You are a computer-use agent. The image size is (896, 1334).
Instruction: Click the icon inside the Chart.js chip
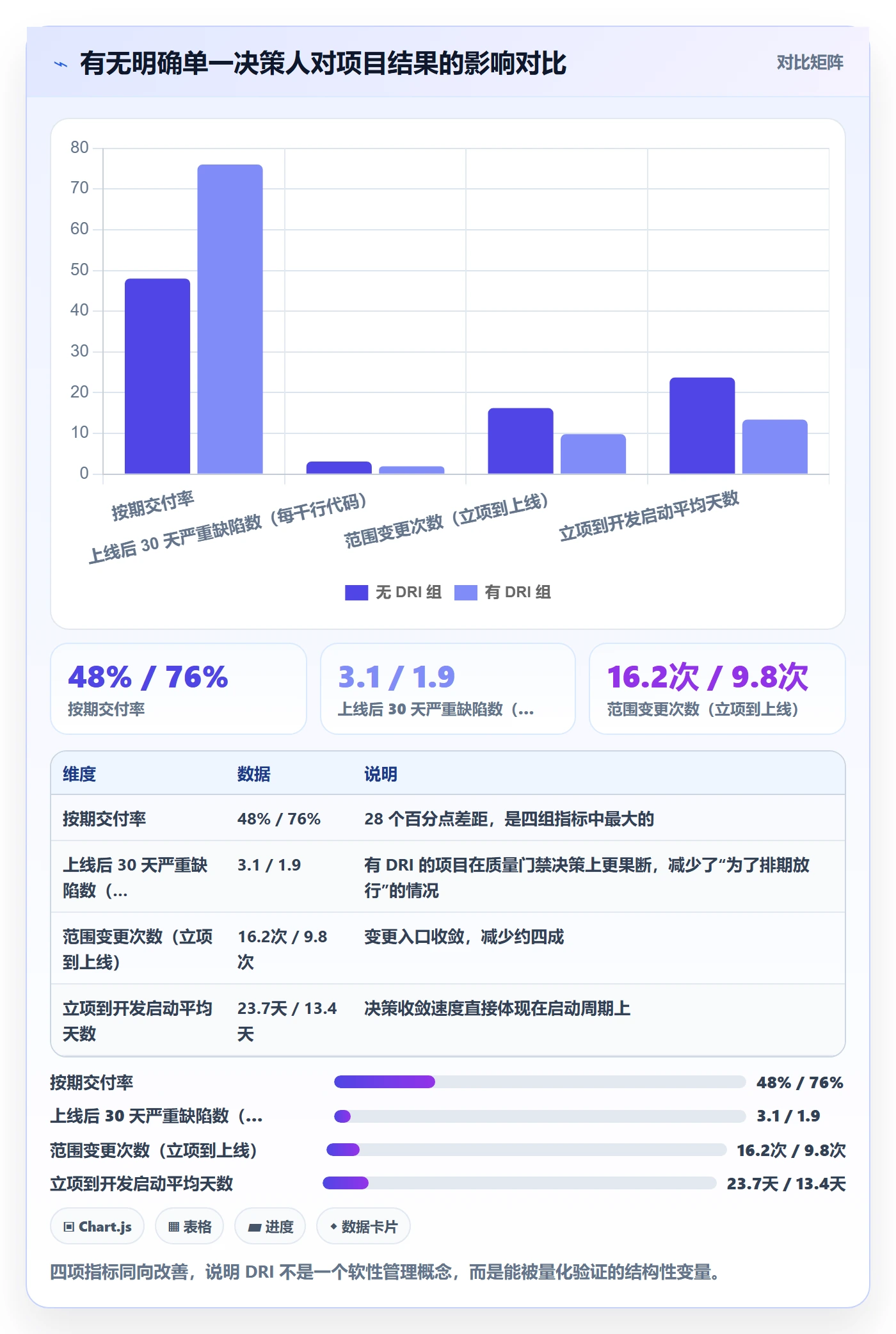click(x=69, y=1227)
